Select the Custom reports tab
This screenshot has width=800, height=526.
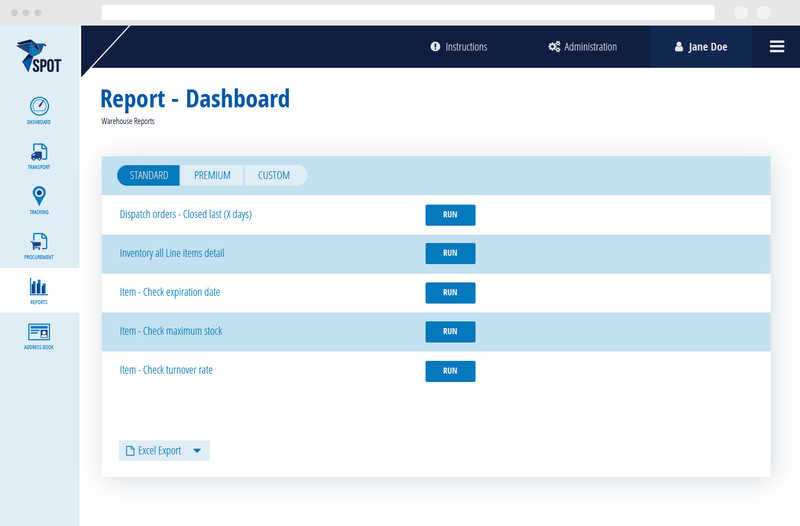274,176
